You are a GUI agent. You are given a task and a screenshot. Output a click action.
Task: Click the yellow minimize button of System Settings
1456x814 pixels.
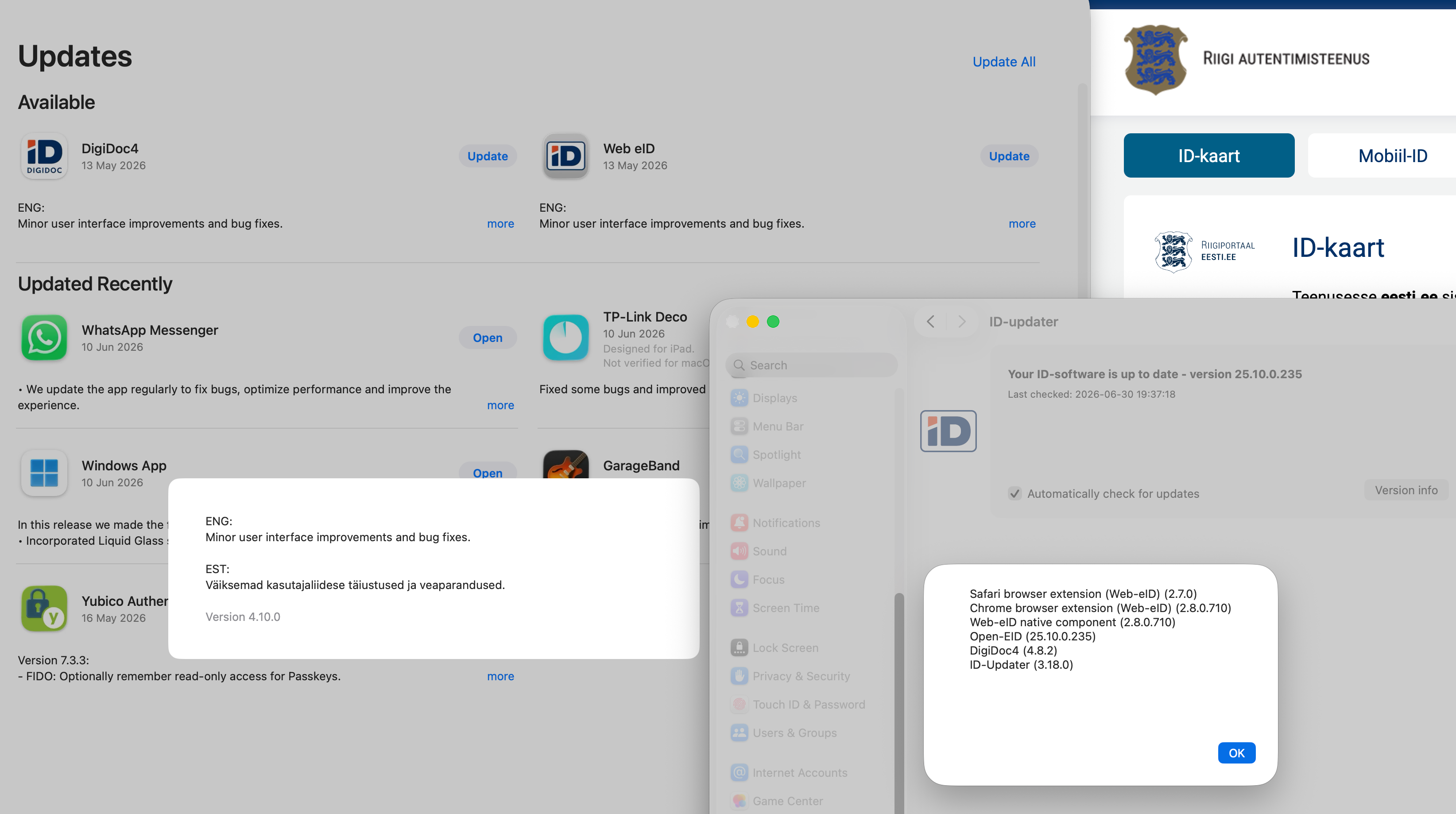(753, 322)
